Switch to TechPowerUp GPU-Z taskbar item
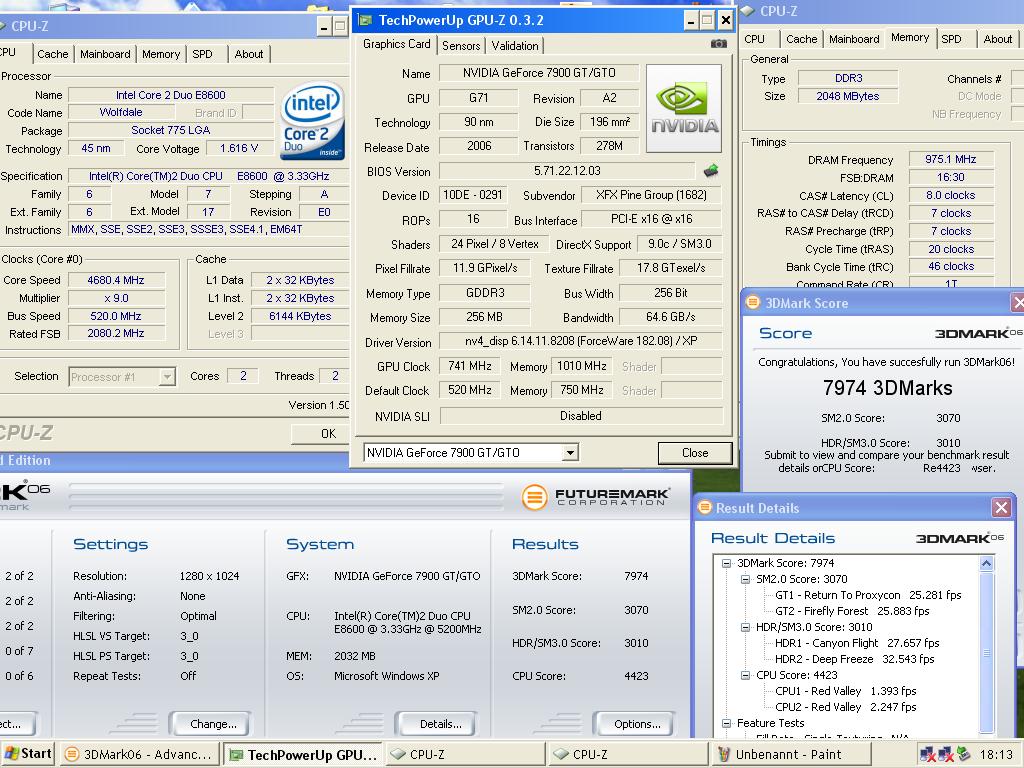The width and height of the screenshot is (1024, 768). 302,754
